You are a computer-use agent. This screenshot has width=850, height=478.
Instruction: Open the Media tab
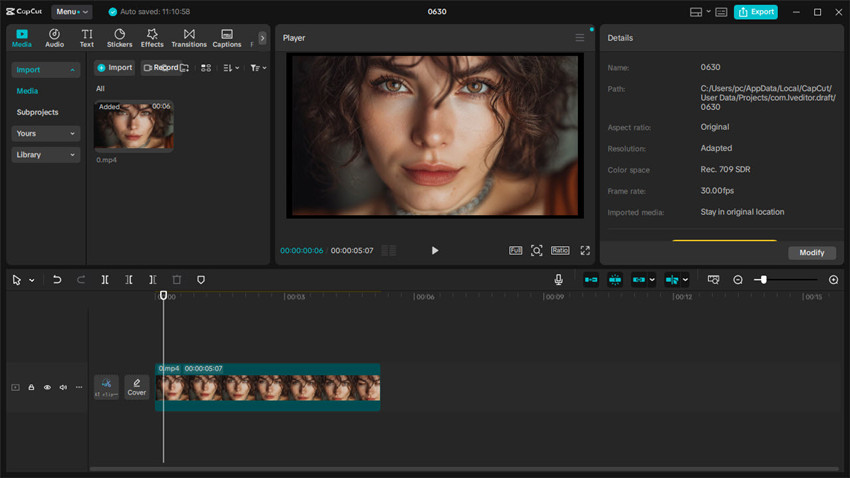click(x=22, y=38)
